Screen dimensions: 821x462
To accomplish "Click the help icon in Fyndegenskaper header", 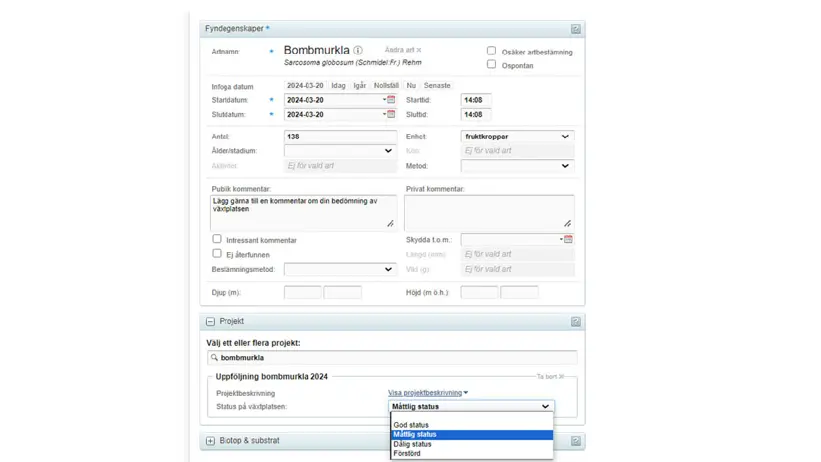I will click(x=575, y=29).
